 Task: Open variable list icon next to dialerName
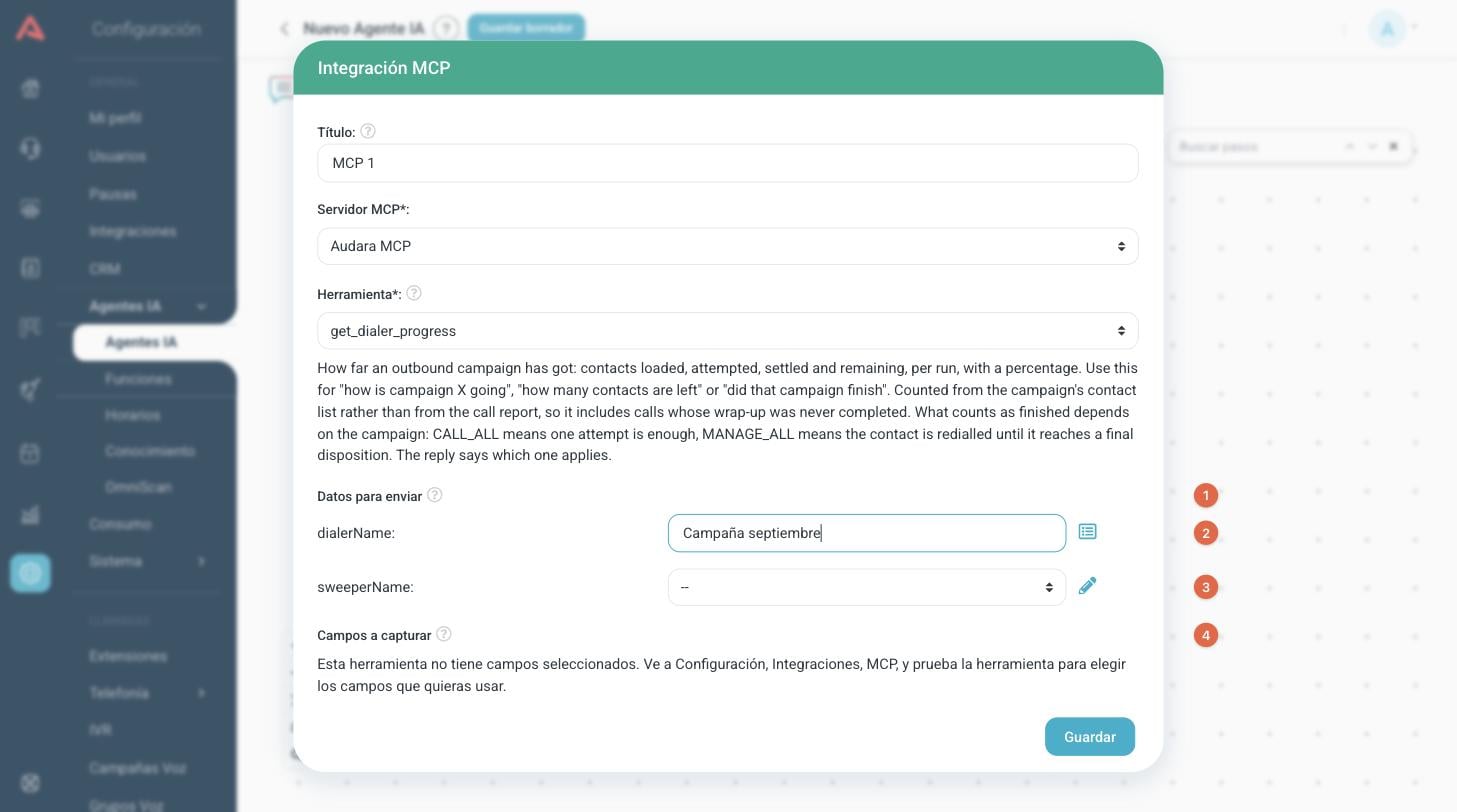click(1087, 532)
